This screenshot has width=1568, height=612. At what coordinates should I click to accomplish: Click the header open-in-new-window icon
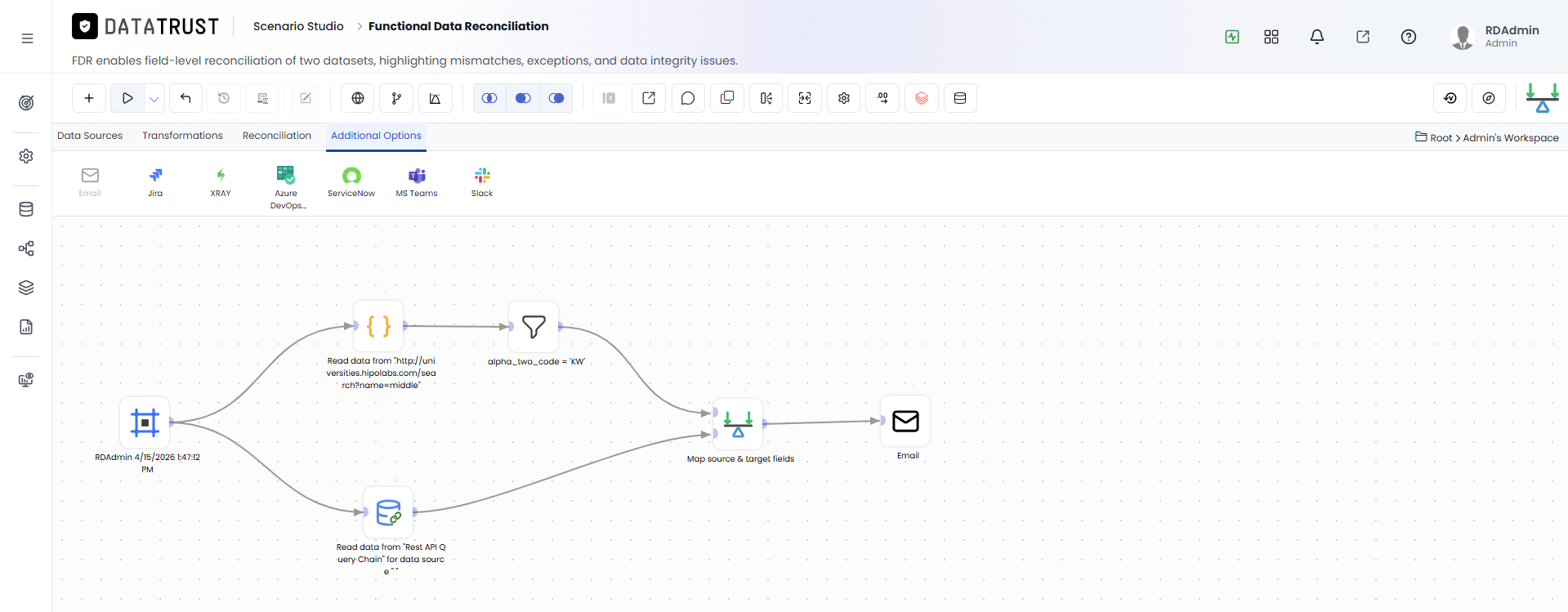coord(1363,37)
